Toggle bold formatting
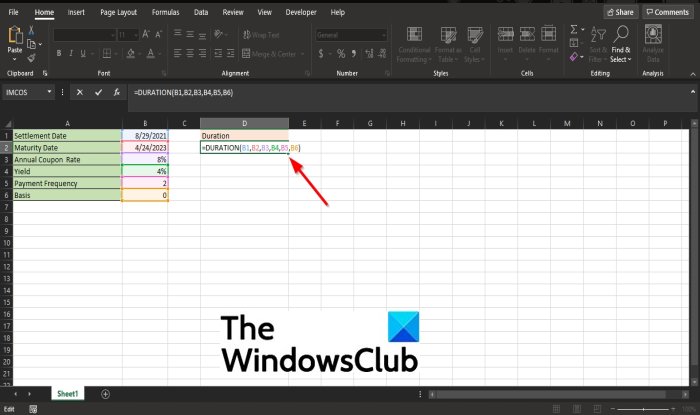700x415 pixels. coord(57,53)
